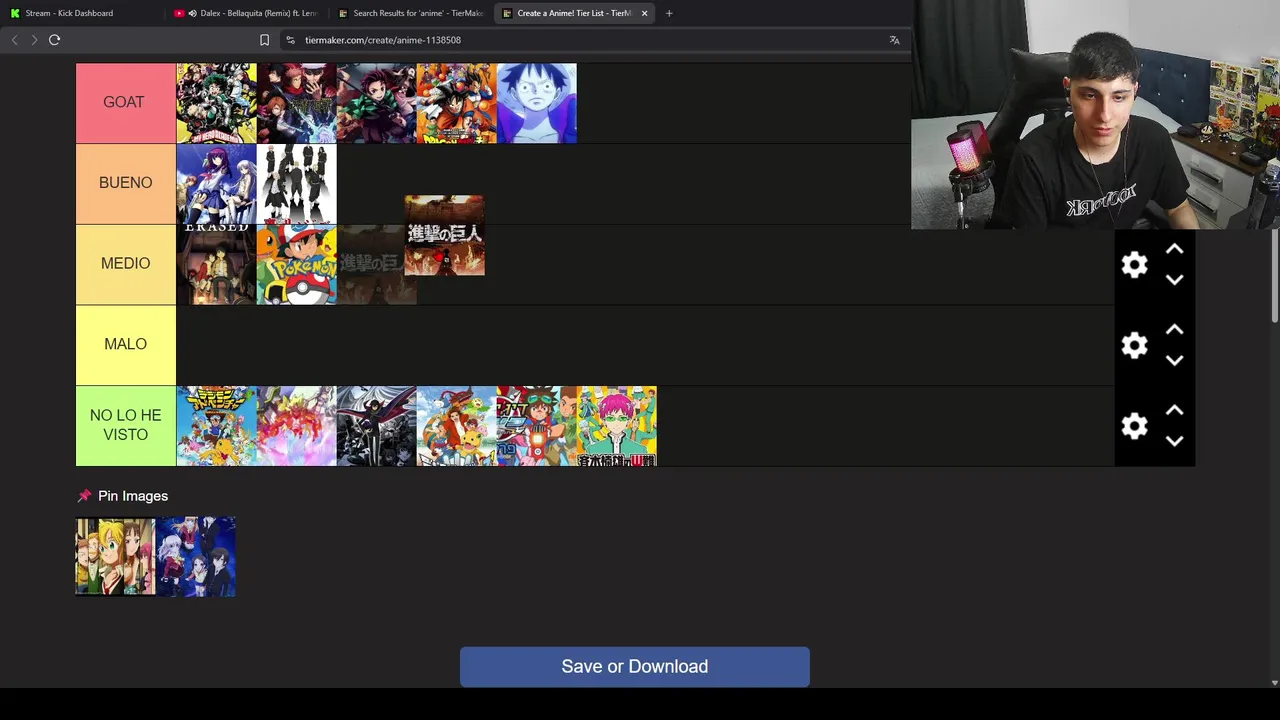The image size is (1280, 720).
Task: Click the pink GOAT tier label
Action: click(126, 103)
